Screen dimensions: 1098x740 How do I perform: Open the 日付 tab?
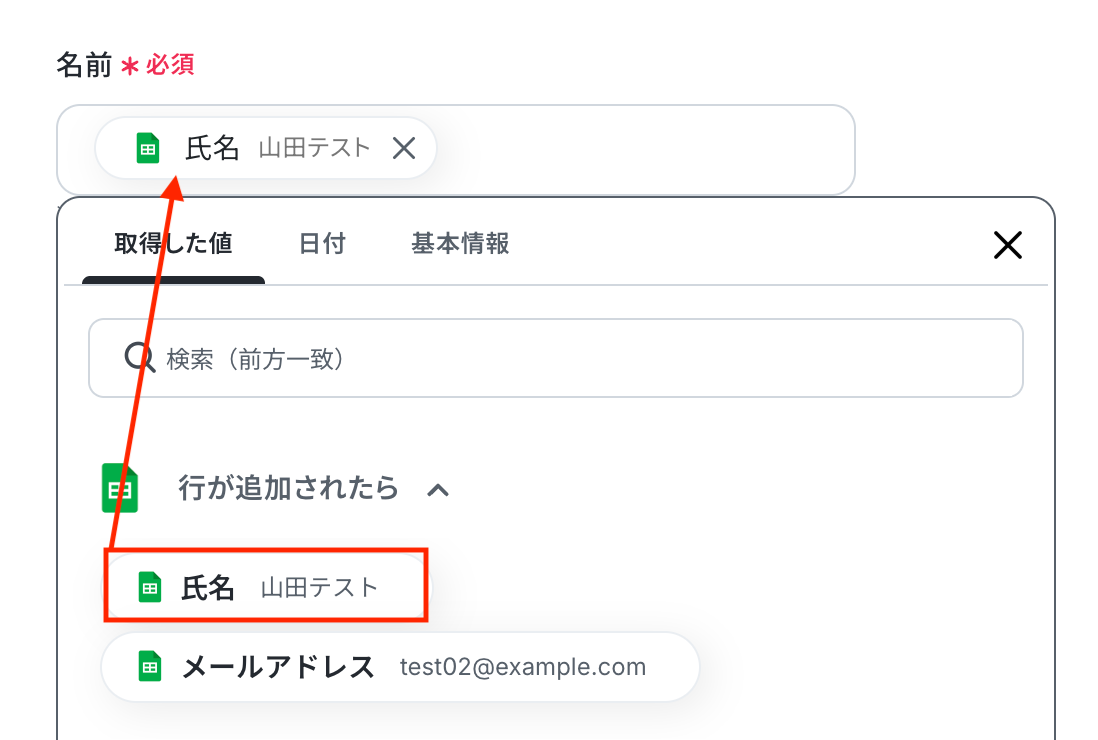click(322, 243)
